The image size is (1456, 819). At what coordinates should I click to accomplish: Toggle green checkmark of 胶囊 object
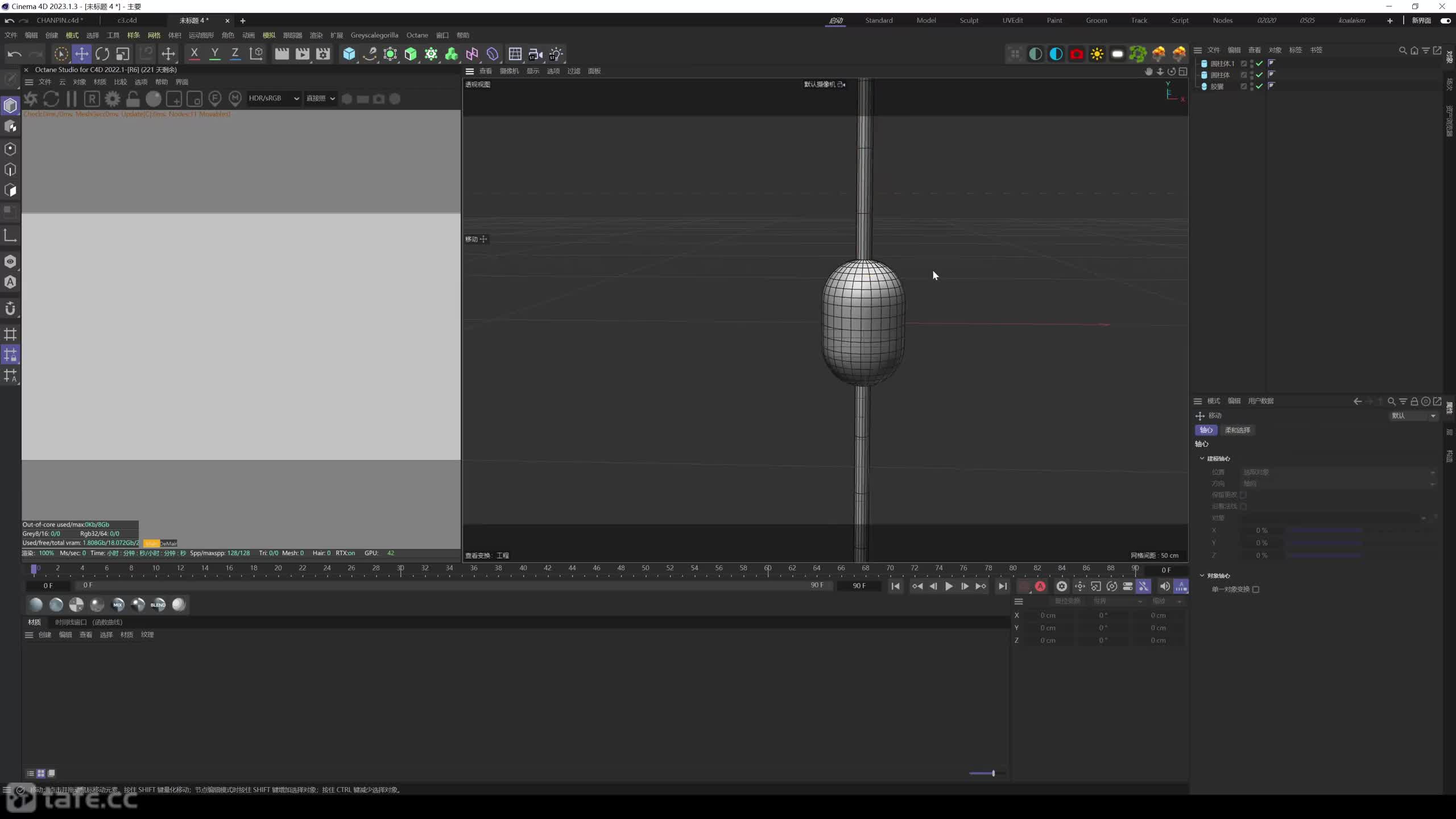pos(1259,86)
